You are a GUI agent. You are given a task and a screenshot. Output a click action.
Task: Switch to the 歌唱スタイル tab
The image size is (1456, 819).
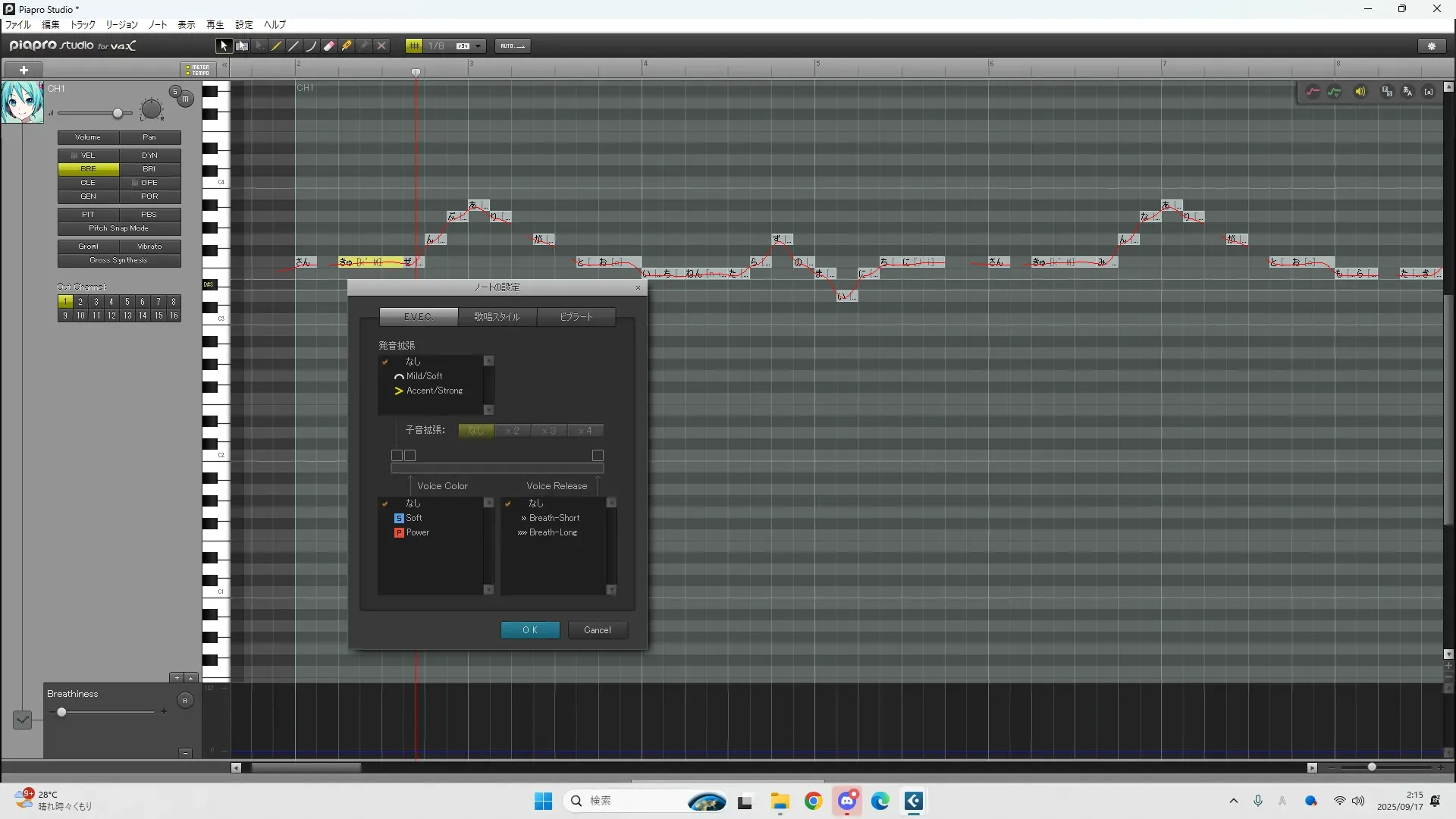[x=497, y=317]
